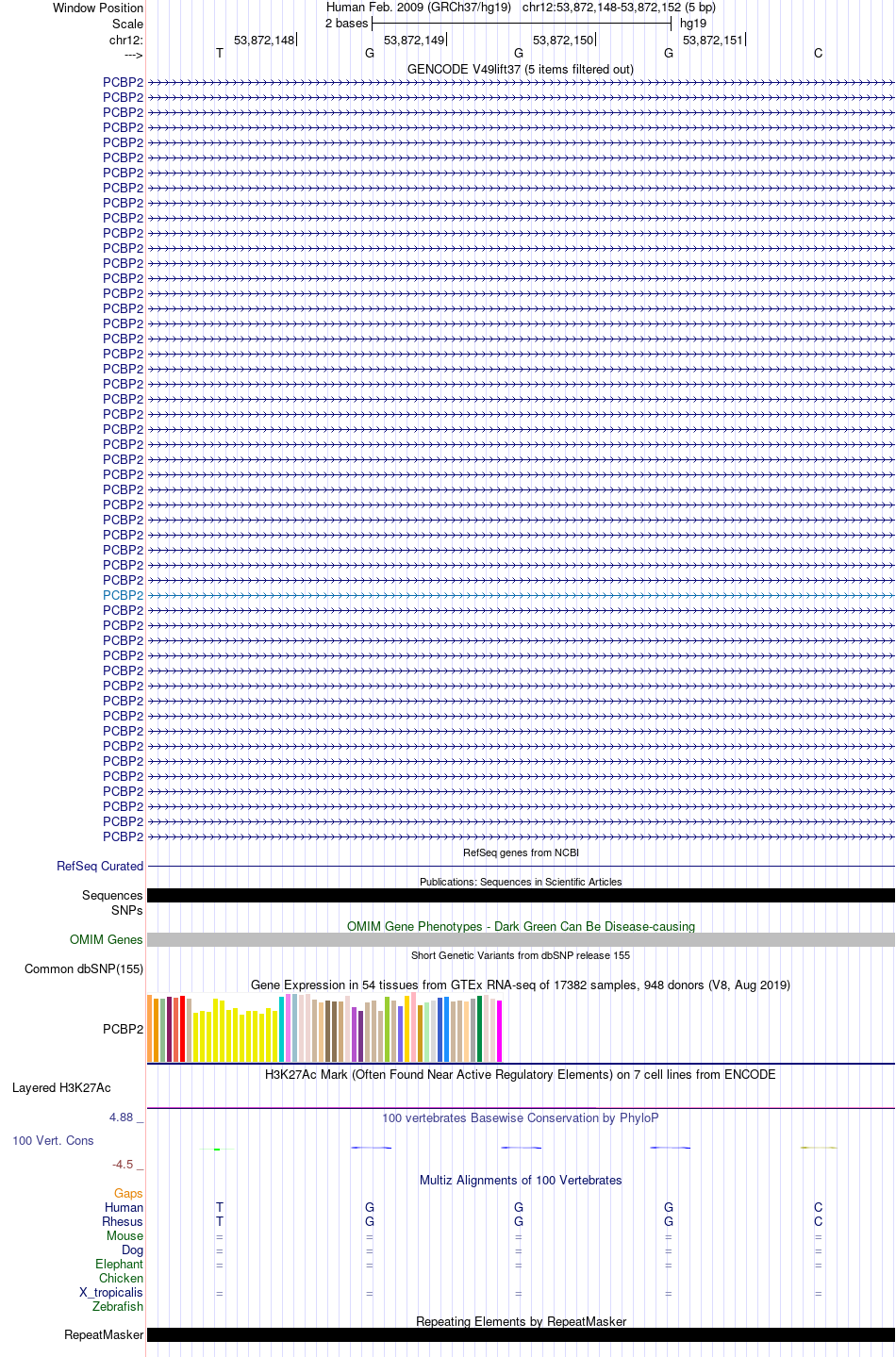The height and width of the screenshot is (1357, 896).
Task: Click the Publications: Sequences in Scientific Articles title
Action: (x=521, y=882)
